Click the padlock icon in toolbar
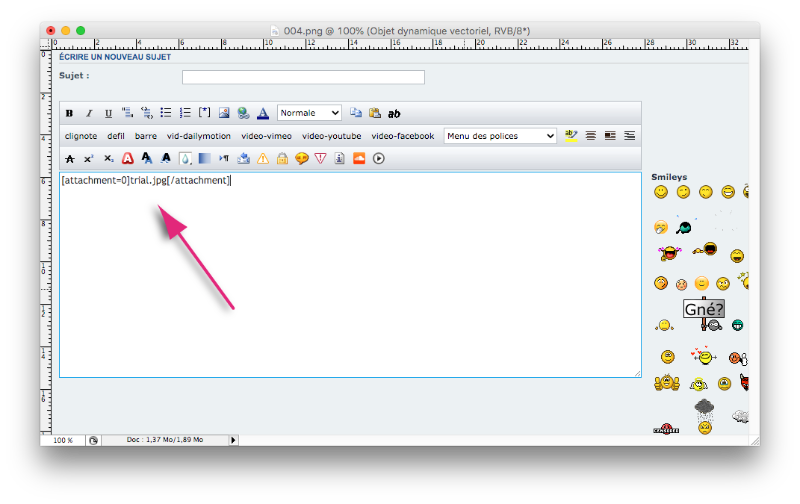Viewport: 800px width, 504px height. pos(282,158)
